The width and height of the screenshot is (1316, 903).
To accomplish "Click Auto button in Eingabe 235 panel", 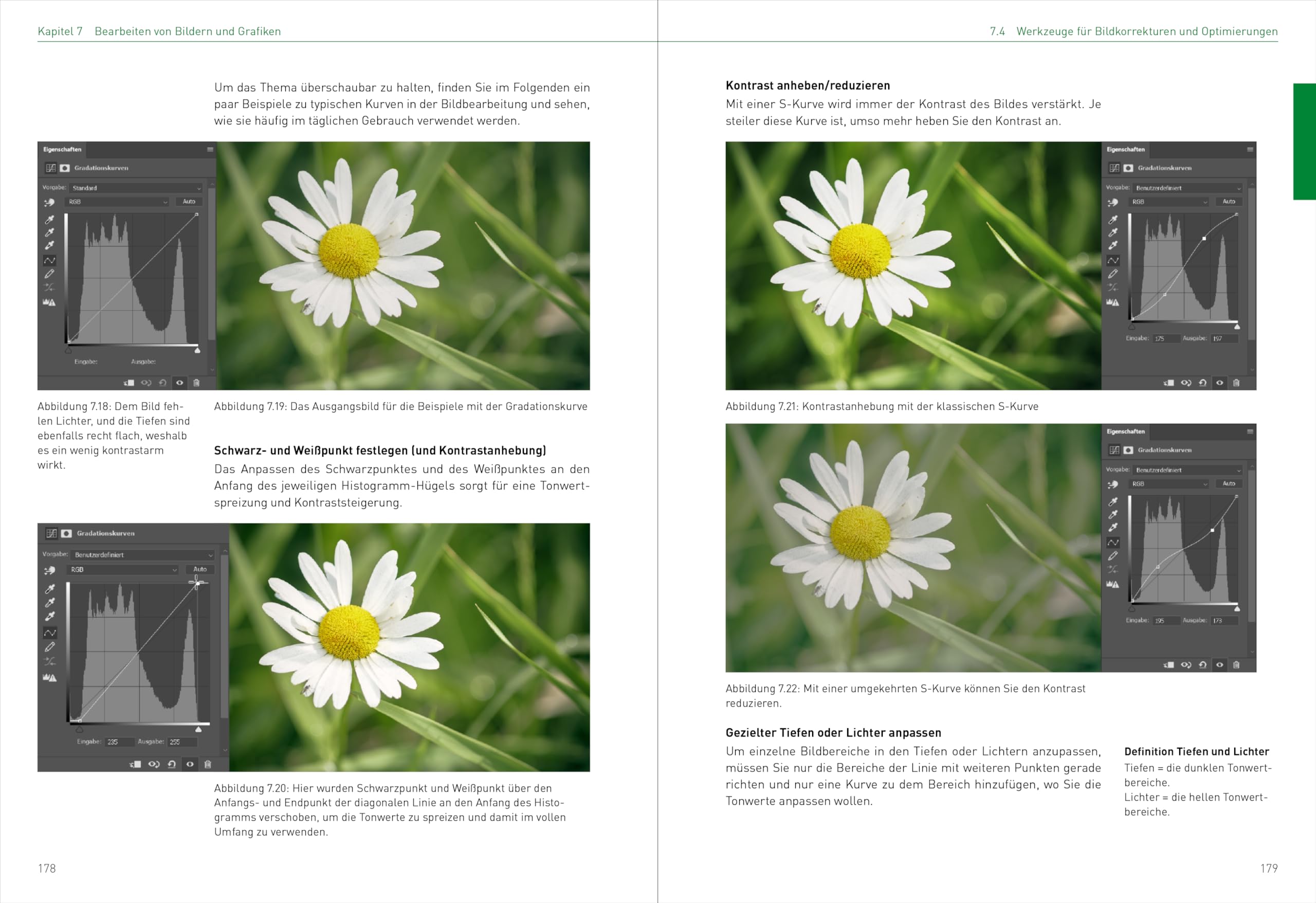I will coord(200,569).
